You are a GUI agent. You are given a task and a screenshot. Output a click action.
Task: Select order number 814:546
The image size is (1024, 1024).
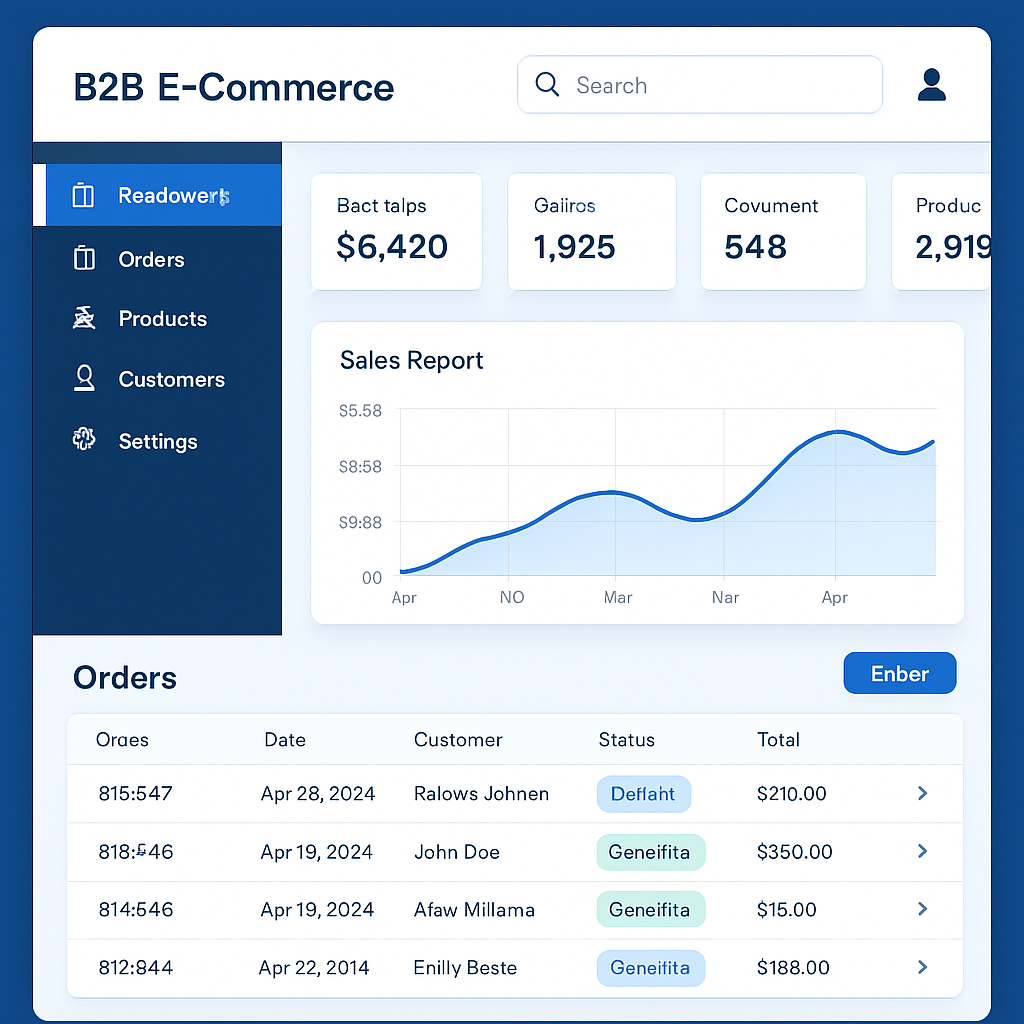[x=135, y=909]
